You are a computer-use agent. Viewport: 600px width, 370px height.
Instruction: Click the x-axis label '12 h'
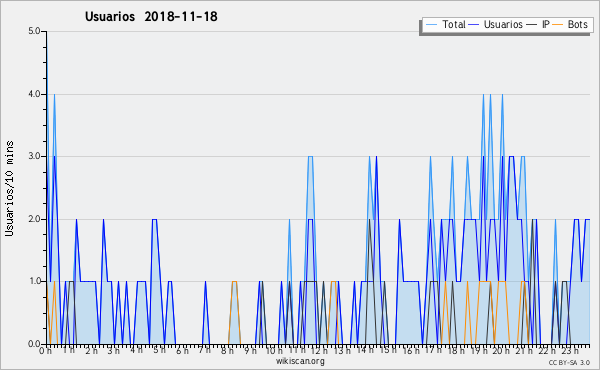pos(319,351)
